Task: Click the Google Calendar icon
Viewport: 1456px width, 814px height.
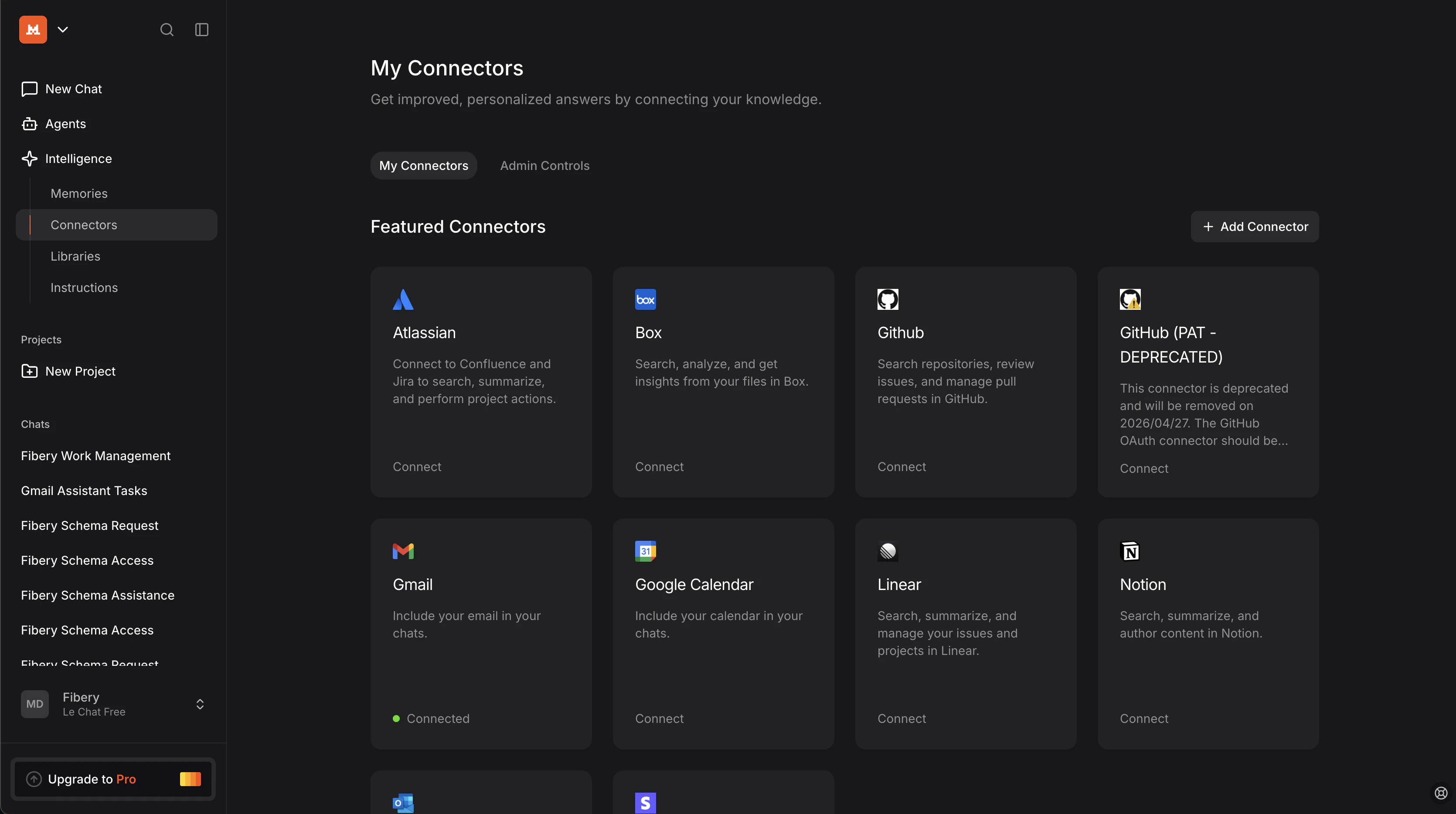Action: tap(645, 551)
